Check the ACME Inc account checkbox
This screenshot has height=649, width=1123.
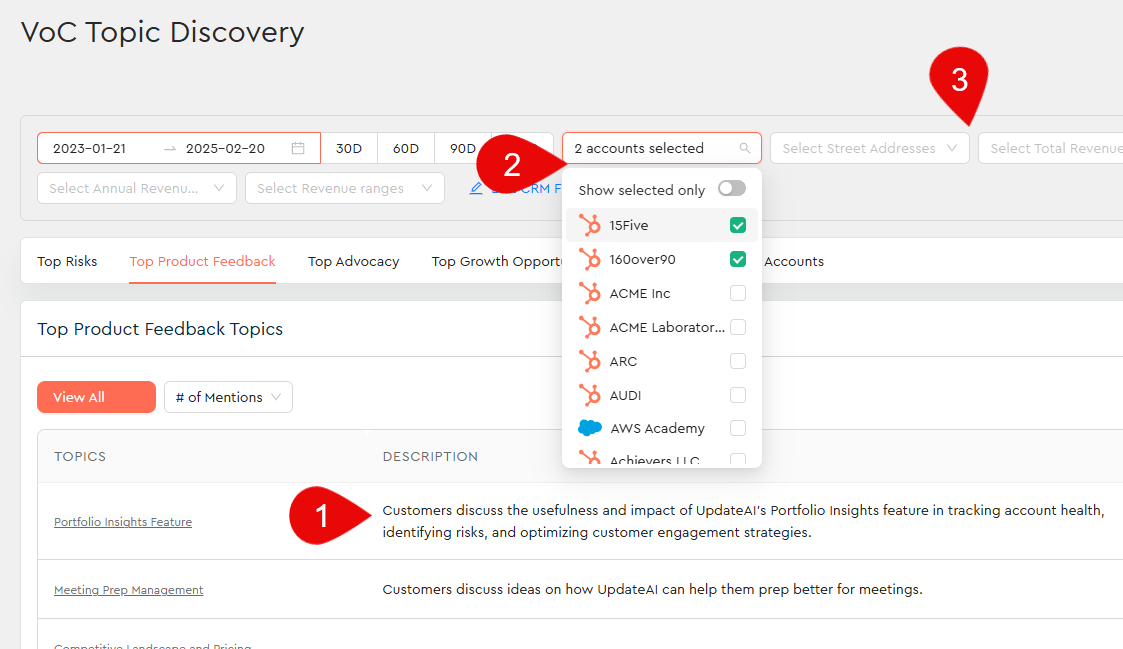[738, 293]
